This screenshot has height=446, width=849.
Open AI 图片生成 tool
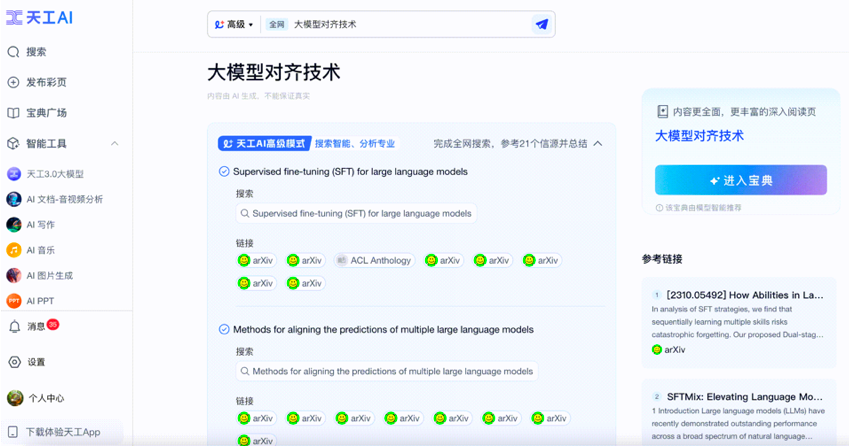point(40,276)
